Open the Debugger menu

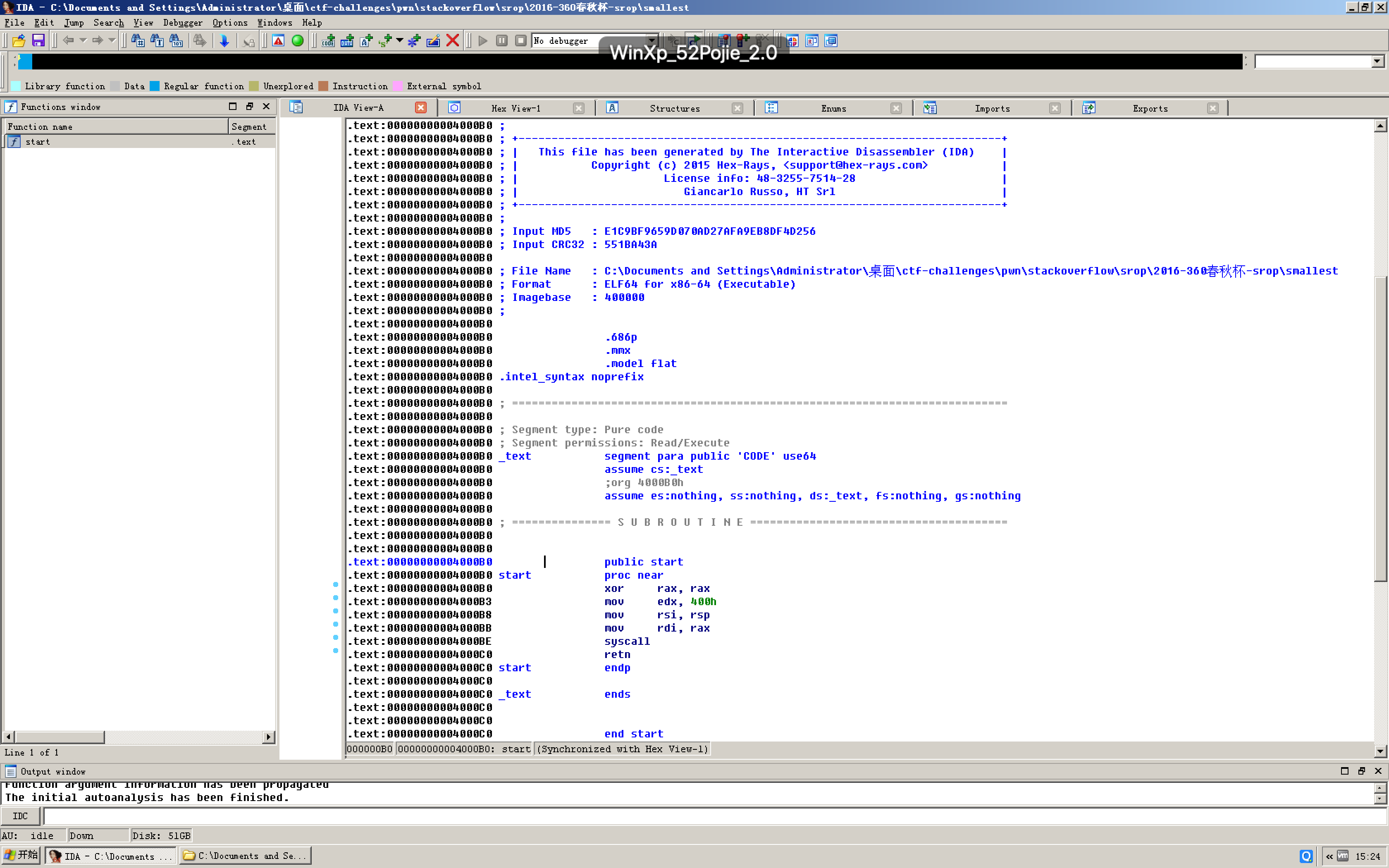pos(183,23)
